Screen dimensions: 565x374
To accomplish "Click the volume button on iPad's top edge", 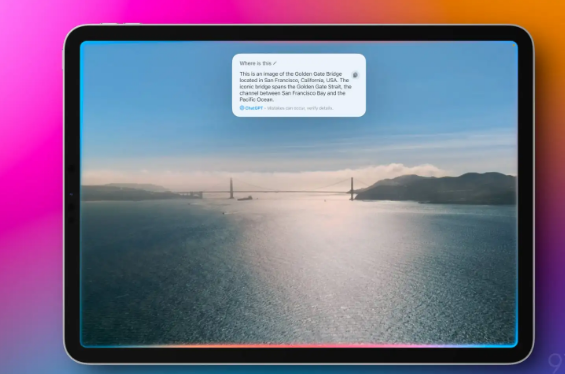I will (x=108, y=24).
